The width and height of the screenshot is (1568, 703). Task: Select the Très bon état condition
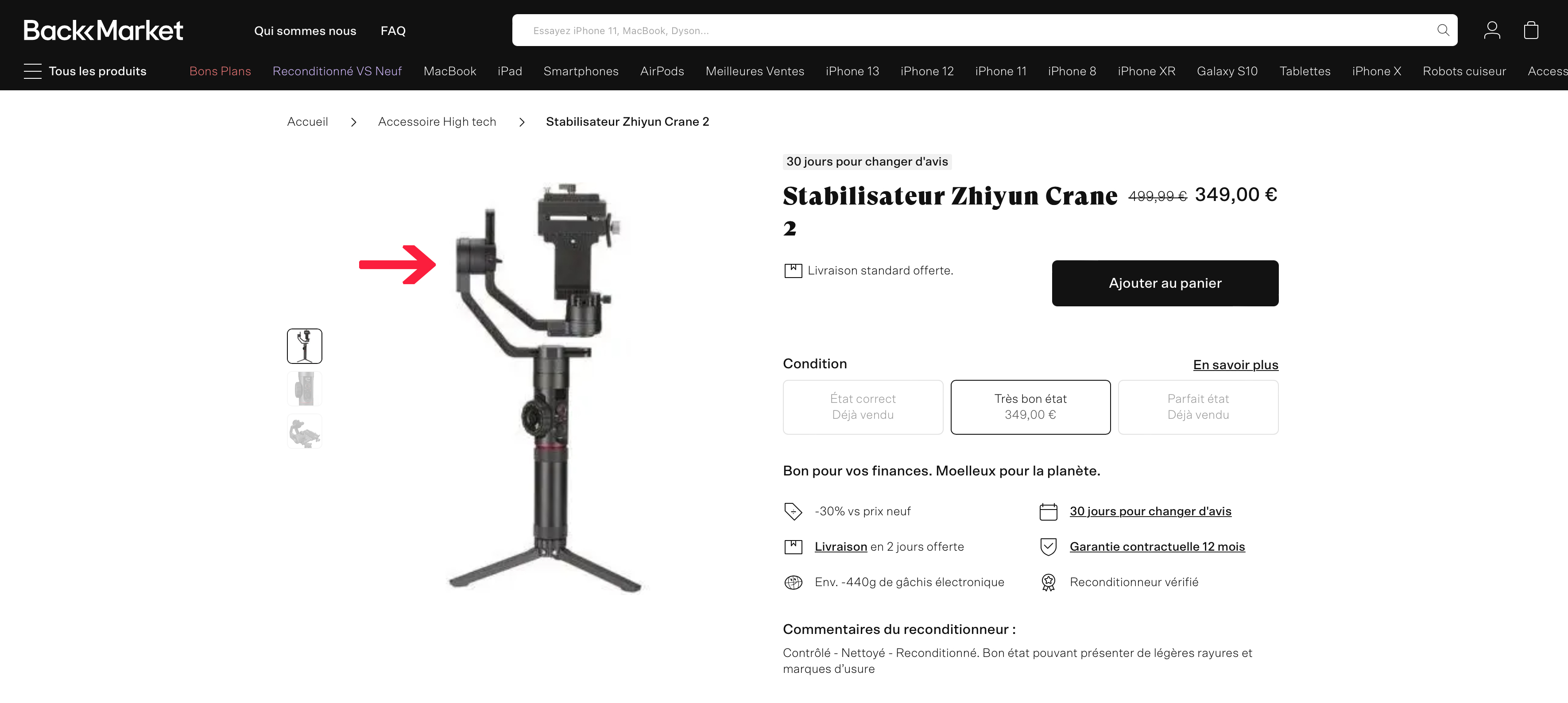click(1030, 406)
